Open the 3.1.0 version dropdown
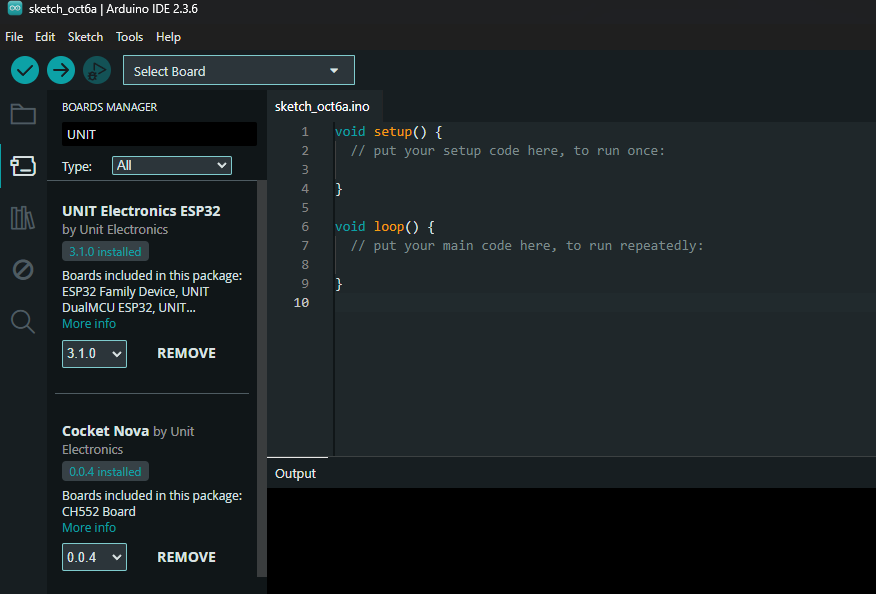This screenshot has width=876, height=594. point(94,354)
